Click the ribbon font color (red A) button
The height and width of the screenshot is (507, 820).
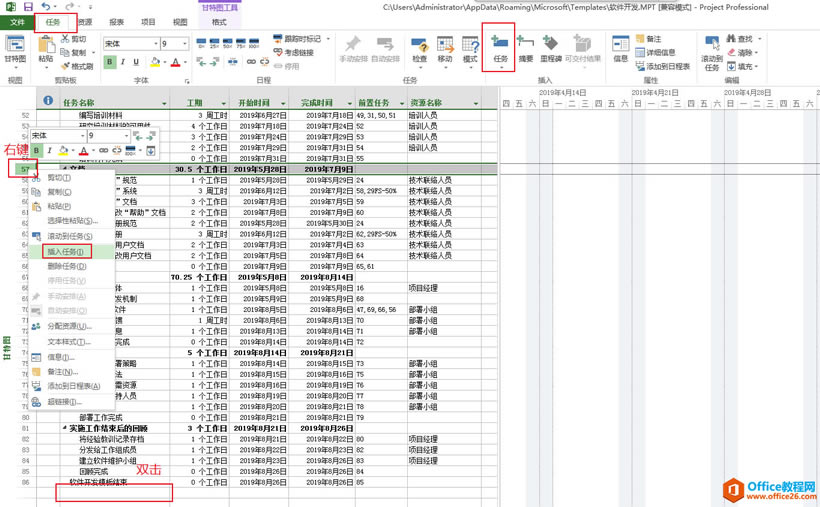(175, 62)
